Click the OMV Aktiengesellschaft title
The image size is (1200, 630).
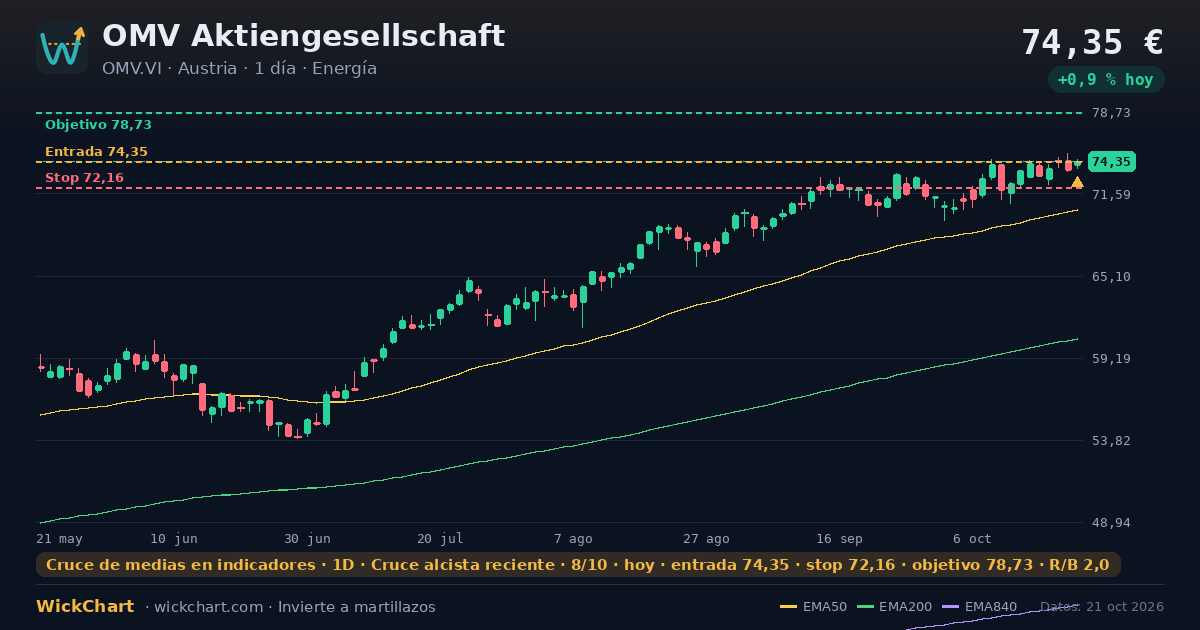click(x=303, y=36)
